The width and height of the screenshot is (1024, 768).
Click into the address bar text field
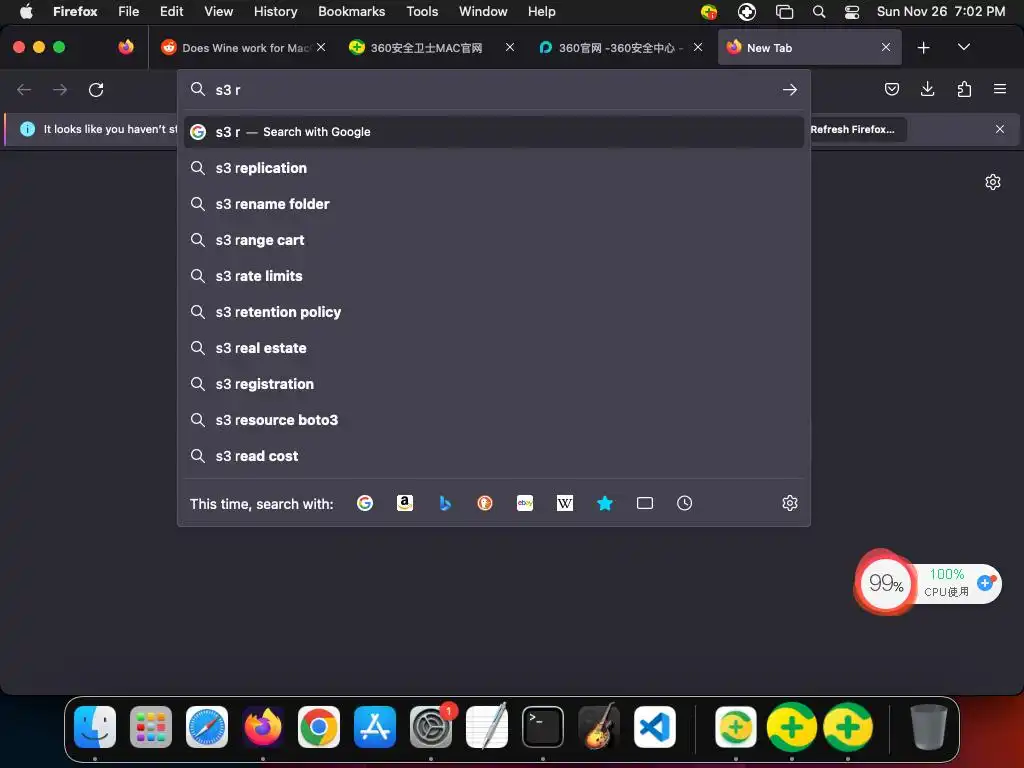click(x=493, y=89)
